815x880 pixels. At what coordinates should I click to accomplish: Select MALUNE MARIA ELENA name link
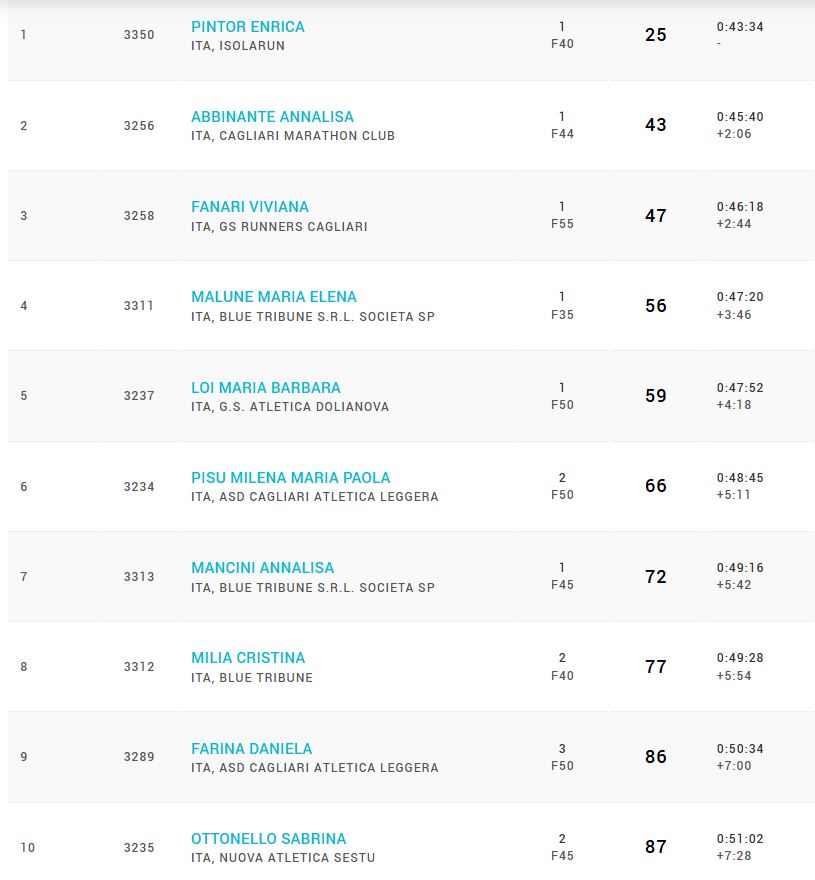(274, 296)
